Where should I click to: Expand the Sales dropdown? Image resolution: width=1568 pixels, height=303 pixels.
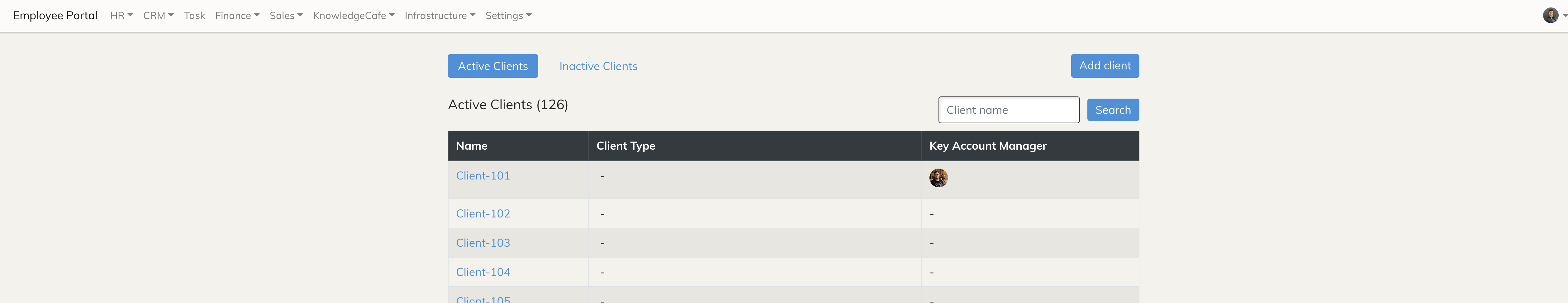[285, 15]
